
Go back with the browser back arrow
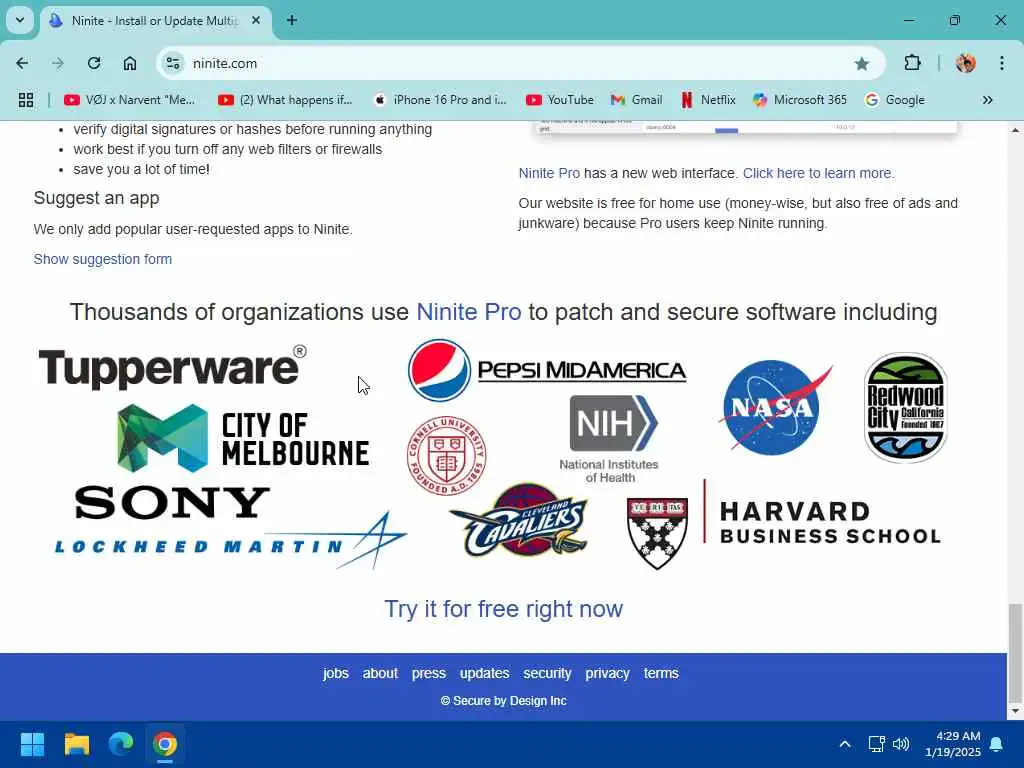[22, 63]
